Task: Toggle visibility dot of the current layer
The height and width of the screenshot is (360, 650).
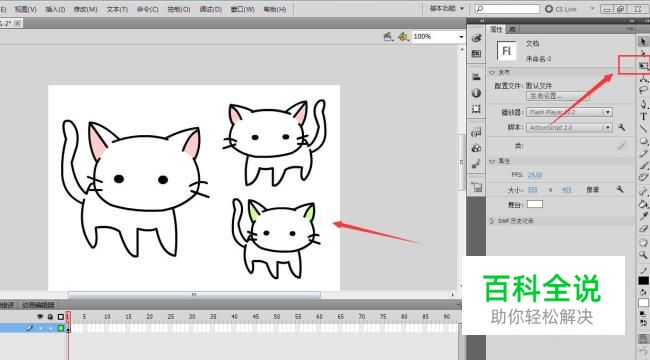Action: pos(40,328)
